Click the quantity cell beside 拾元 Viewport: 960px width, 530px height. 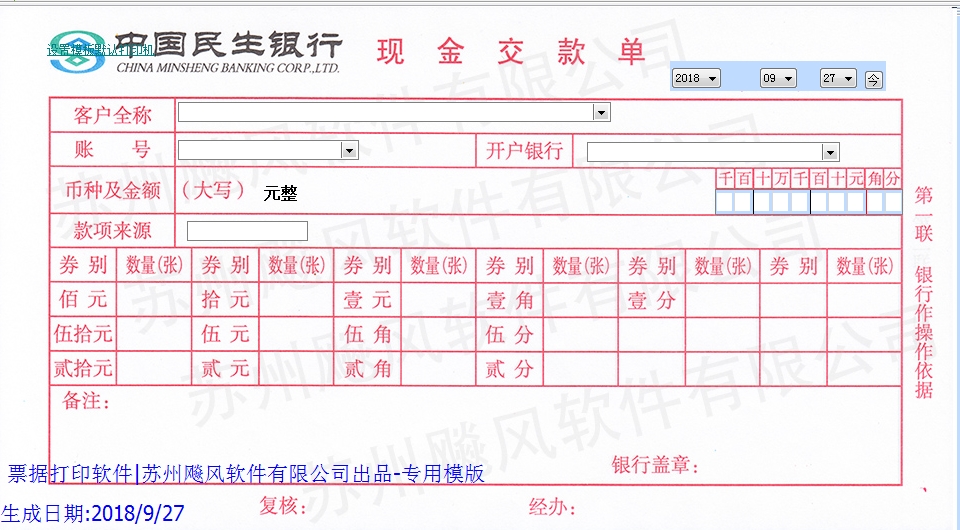click(x=296, y=300)
